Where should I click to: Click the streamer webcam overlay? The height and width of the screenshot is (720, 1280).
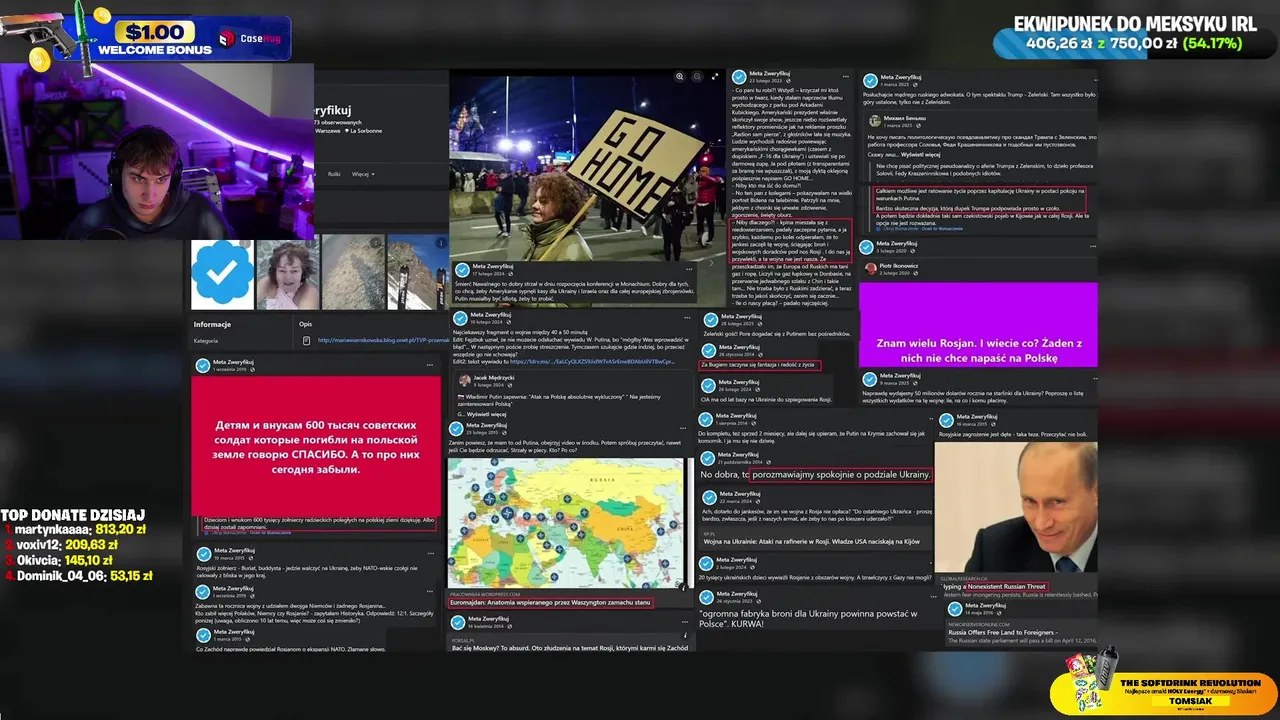tap(157, 152)
